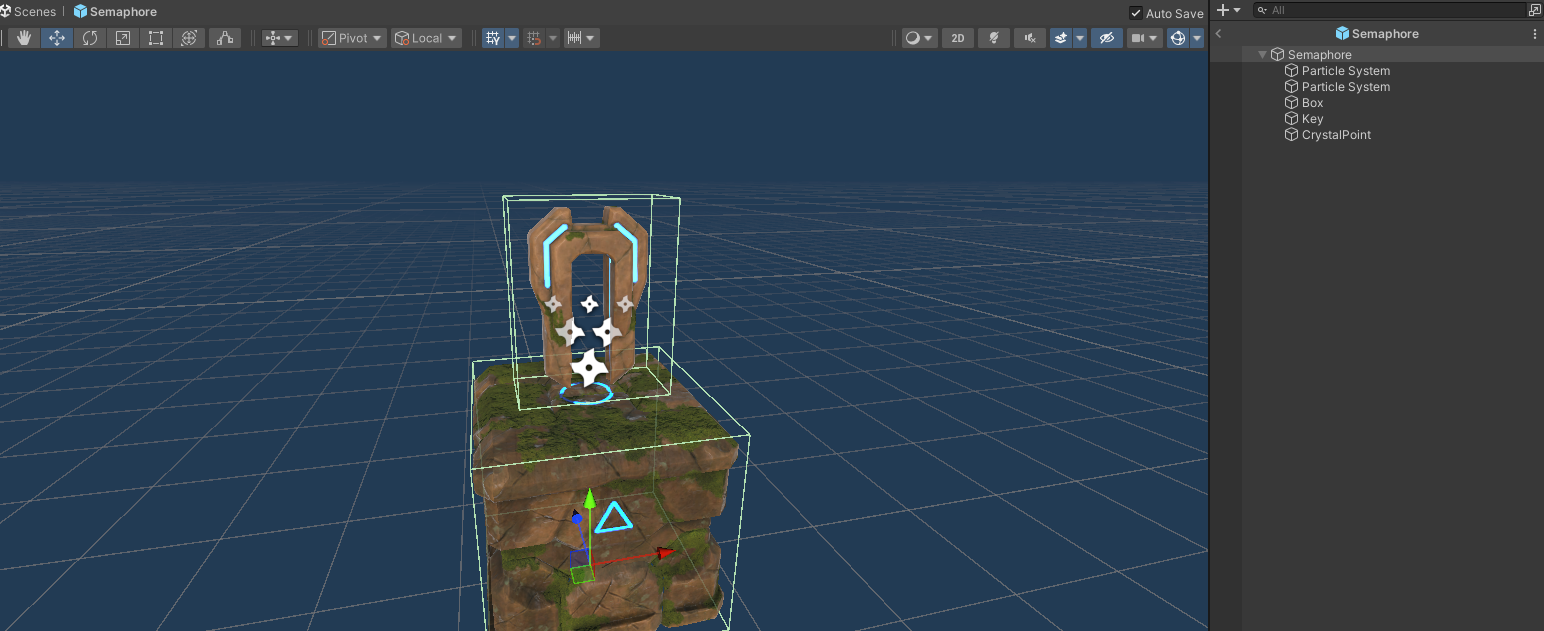
Task: Click the Semaphore prefab breadcrumb
Action: 115,12
